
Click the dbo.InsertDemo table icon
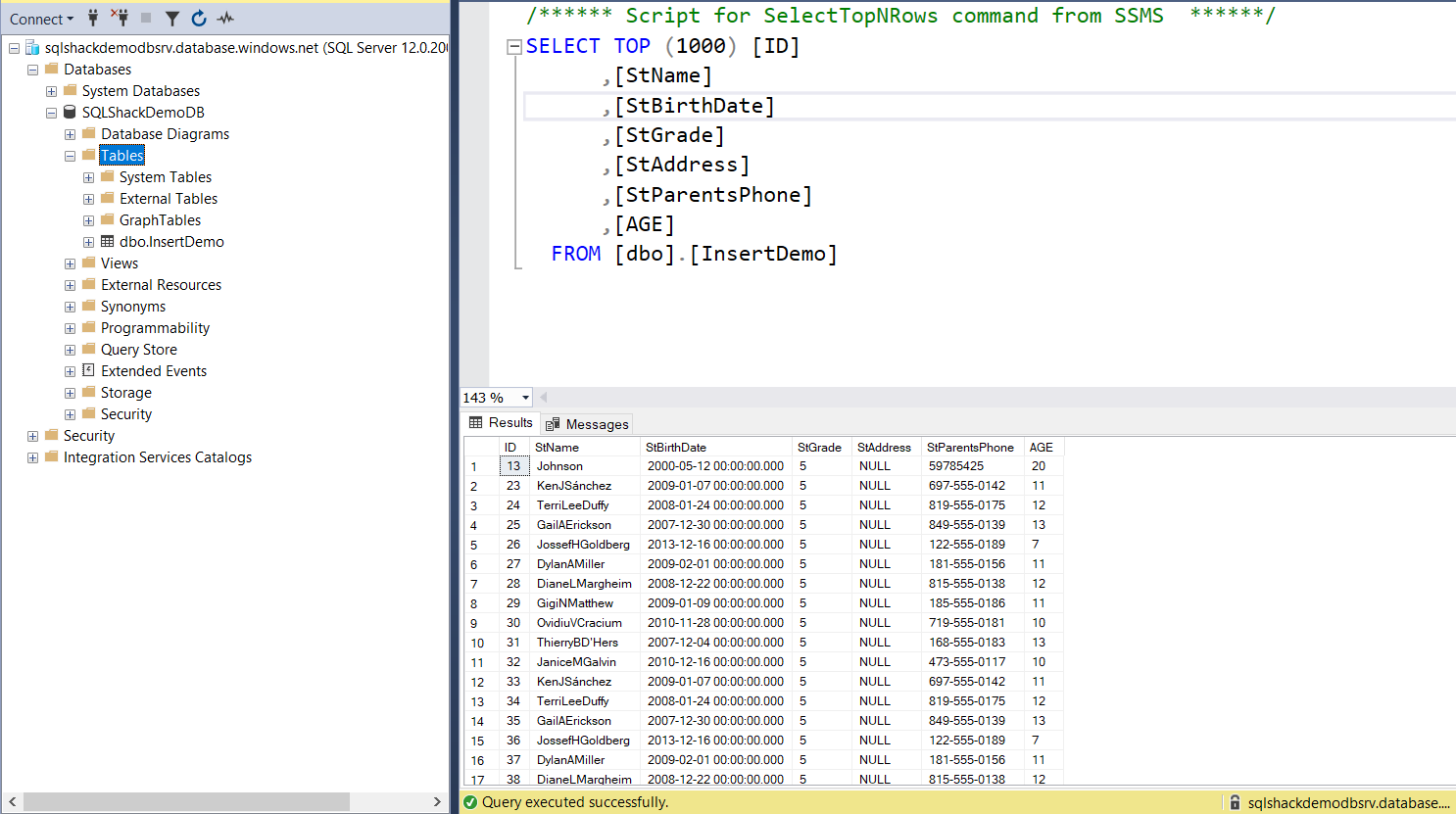[107, 242]
